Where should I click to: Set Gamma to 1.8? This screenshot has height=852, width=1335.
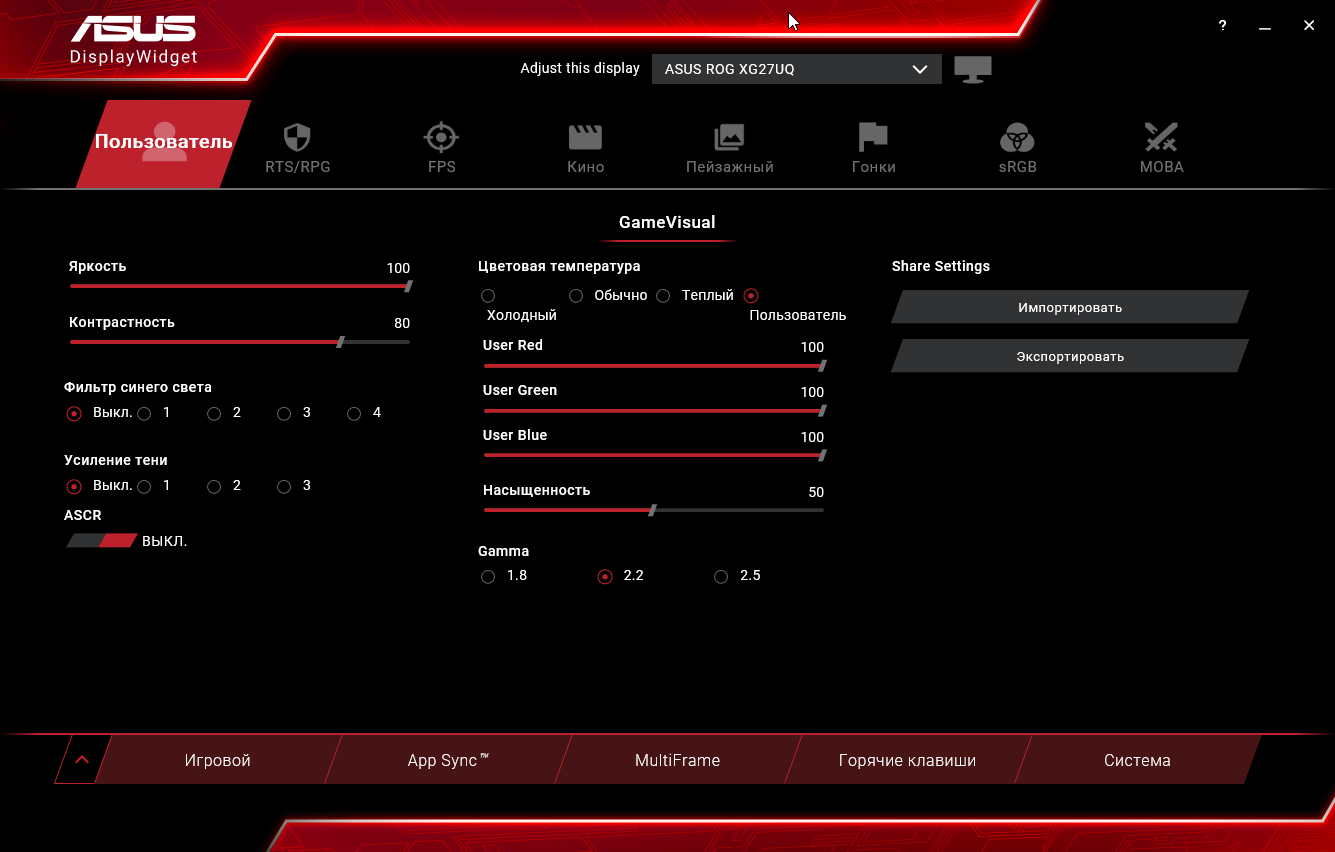tap(488, 577)
